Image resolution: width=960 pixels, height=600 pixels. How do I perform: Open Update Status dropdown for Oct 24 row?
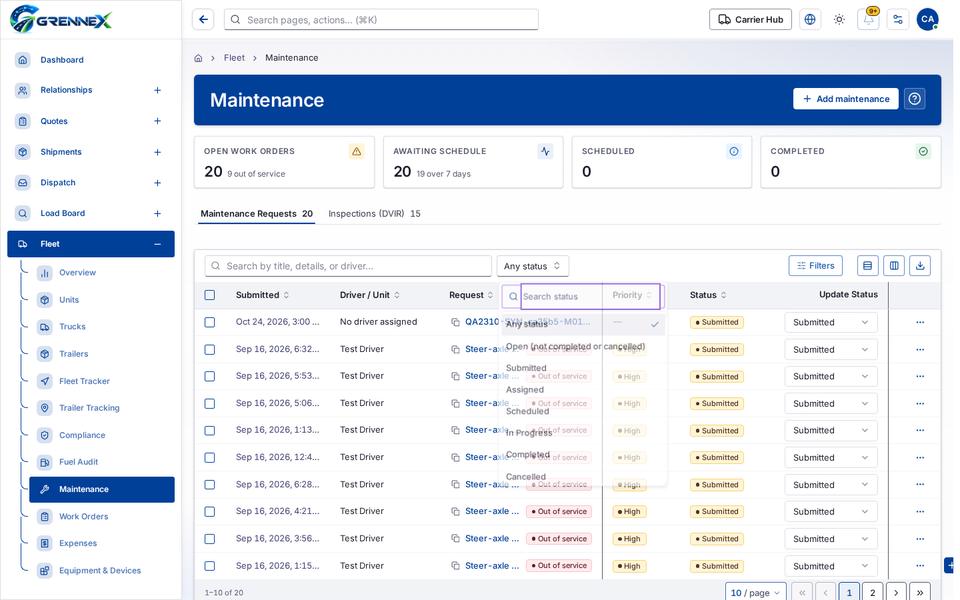coord(830,322)
